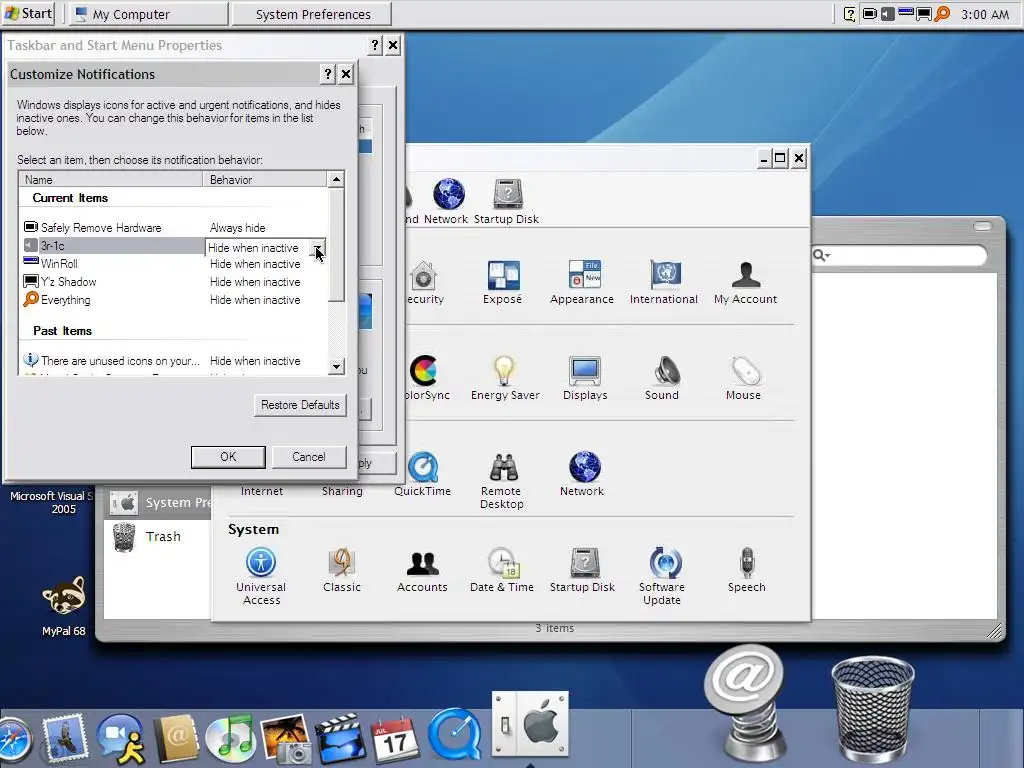1024x768 pixels.
Task: Click the Everything search tray icon
Action: coord(942,14)
